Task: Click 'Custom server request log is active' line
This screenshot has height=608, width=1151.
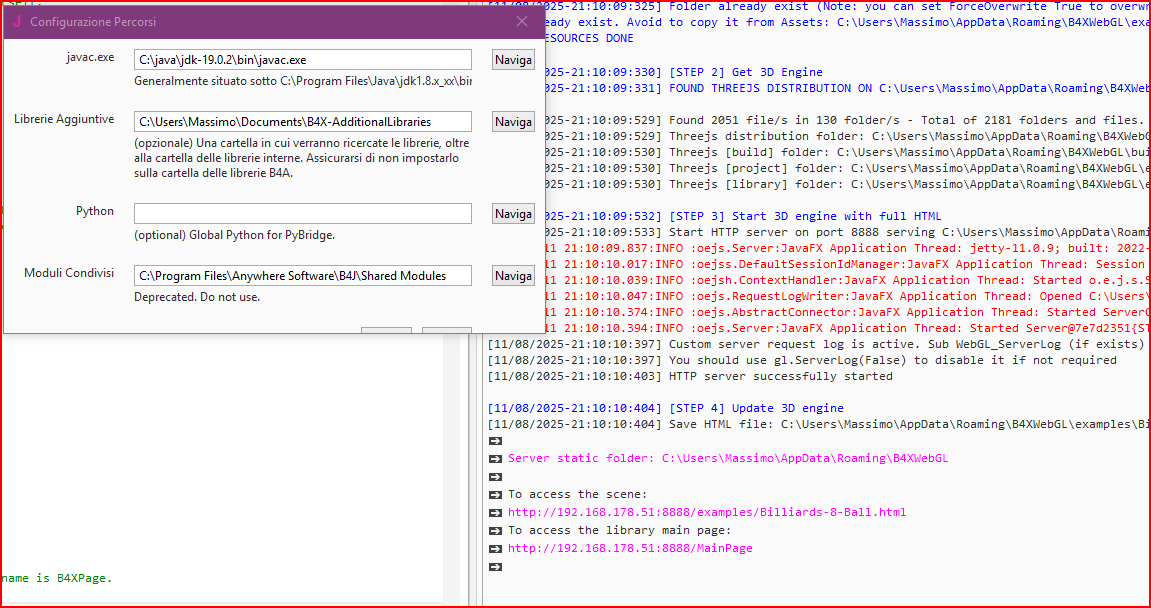Action: point(818,344)
